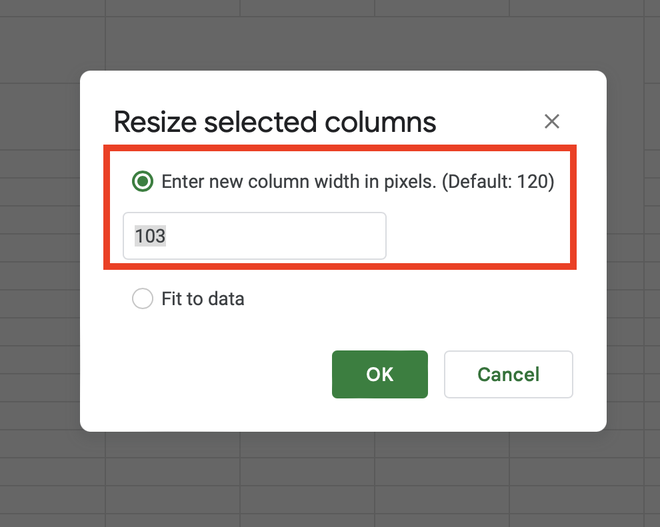Click the column width pixel input field
The width and height of the screenshot is (660, 527).
pyautogui.click(x=254, y=236)
